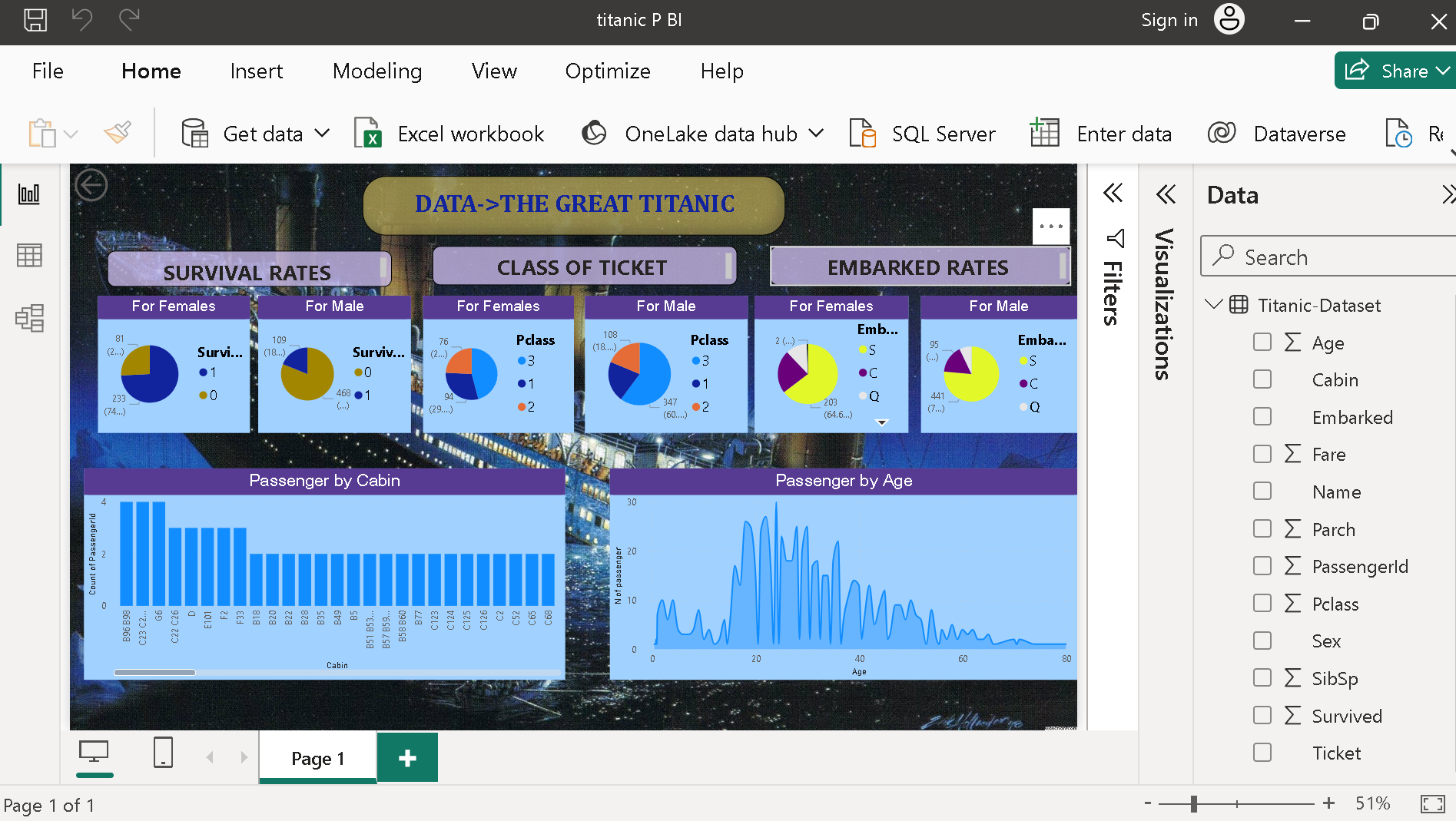Open the View menu
The width and height of the screenshot is (1456, 821).
coord(493,71)
